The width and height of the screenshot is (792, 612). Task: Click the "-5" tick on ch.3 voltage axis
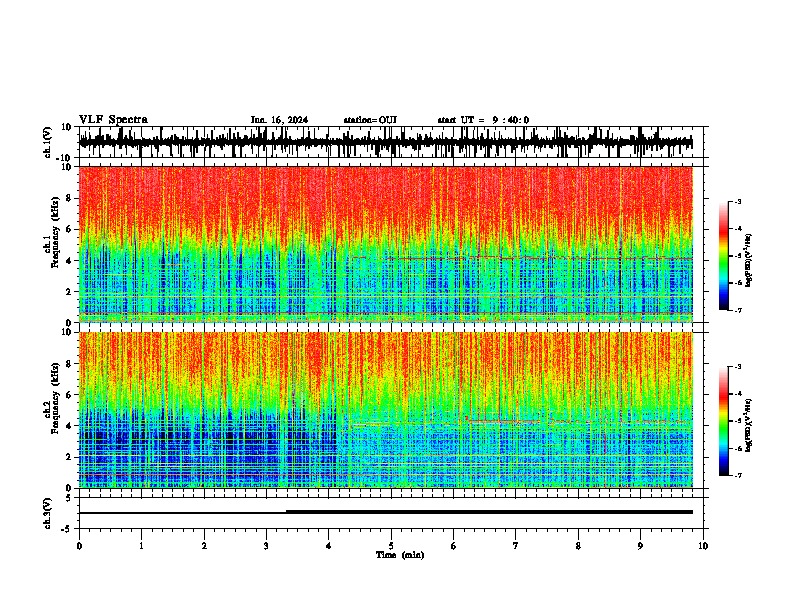[x=67, y=529]
